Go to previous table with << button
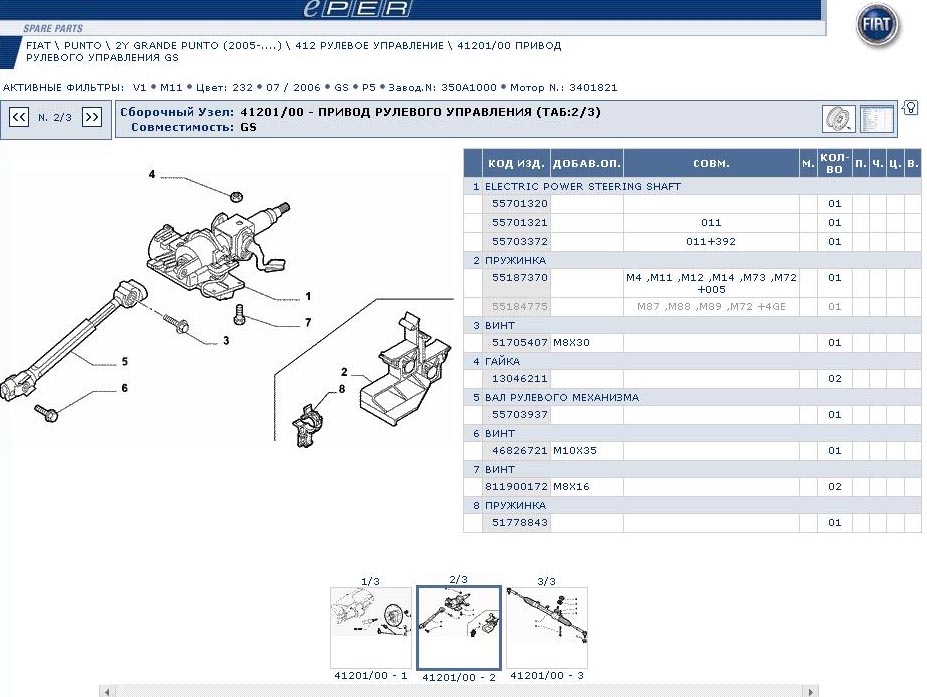The height and width of the screenshot is (697, 927). (19, 117)
